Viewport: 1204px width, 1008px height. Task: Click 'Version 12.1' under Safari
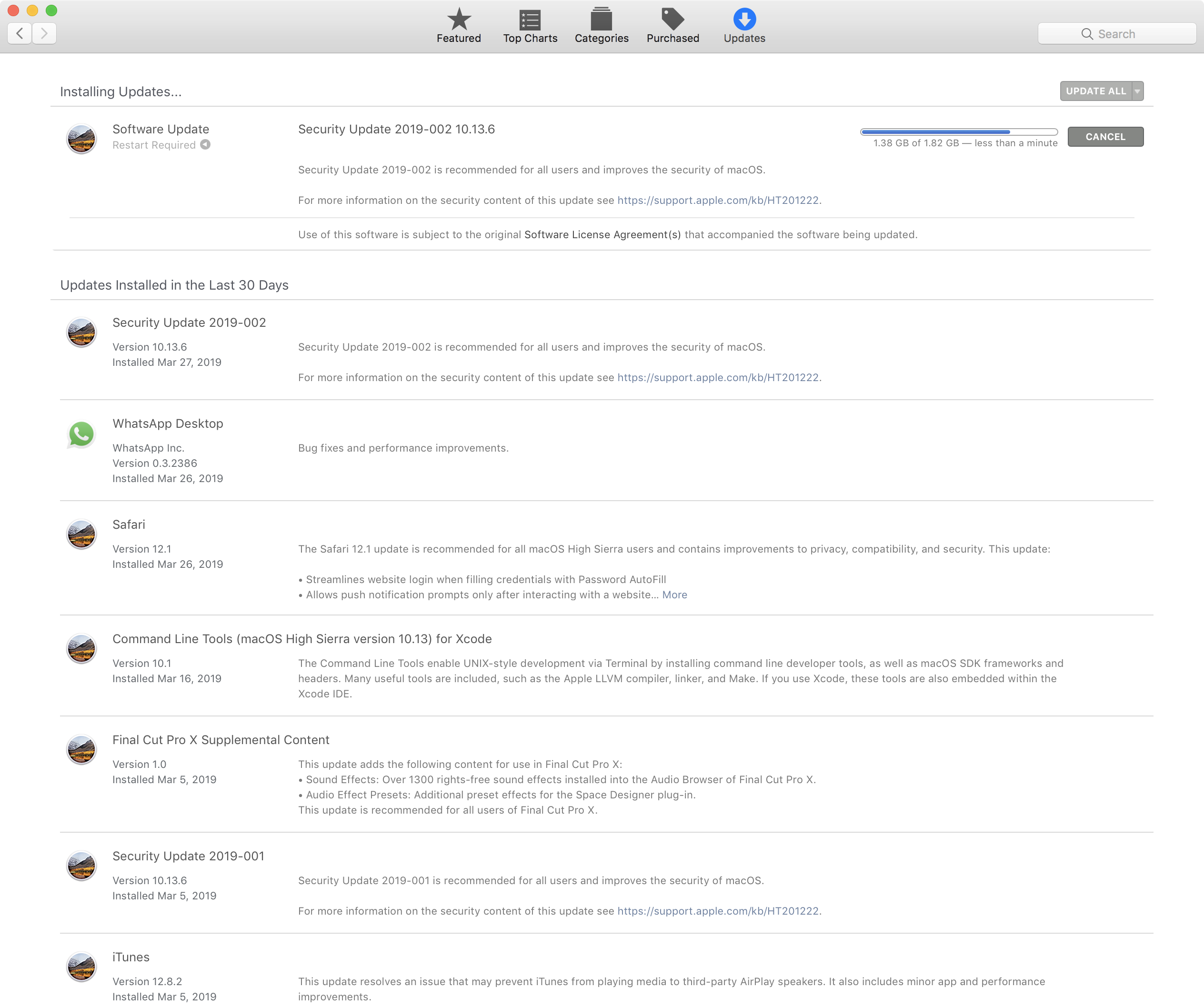pyautogui.click(x=141, y=549)
